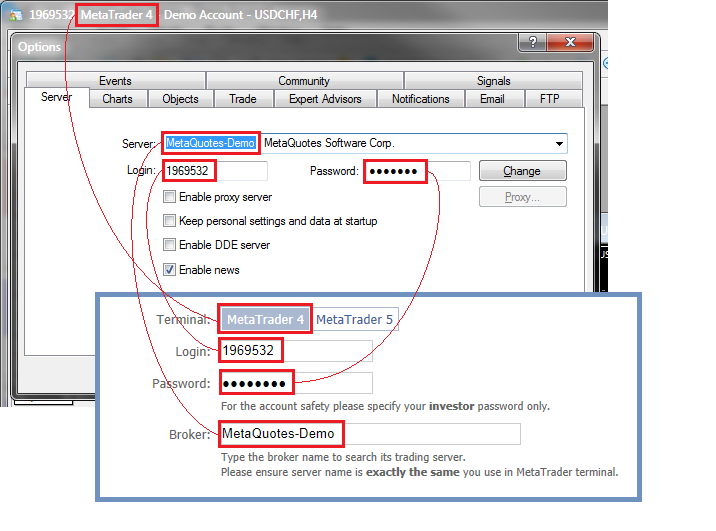Click the MetaTrader application icon in title bar
Image resolution: width=716 pixels, height=531 pixels.
(16, 15)
